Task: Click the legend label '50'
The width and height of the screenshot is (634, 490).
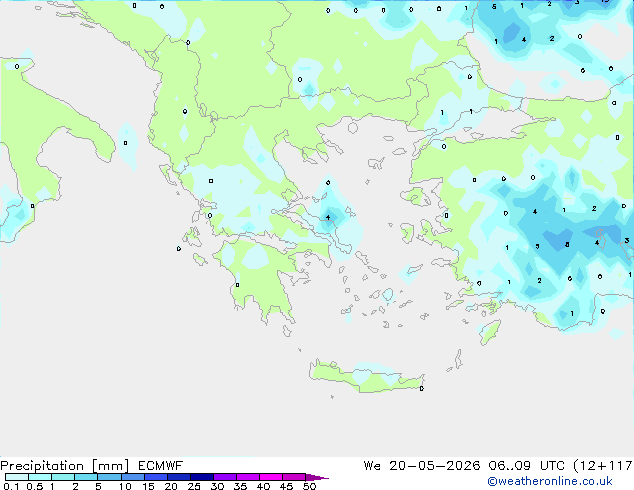Action: (310, 486)
